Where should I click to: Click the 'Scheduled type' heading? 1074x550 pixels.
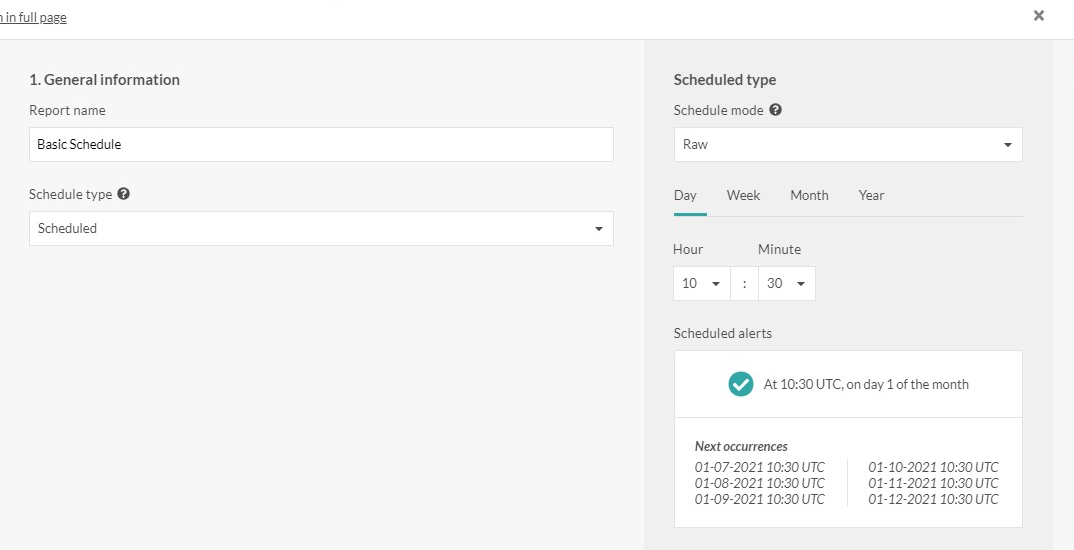[725, 79]
